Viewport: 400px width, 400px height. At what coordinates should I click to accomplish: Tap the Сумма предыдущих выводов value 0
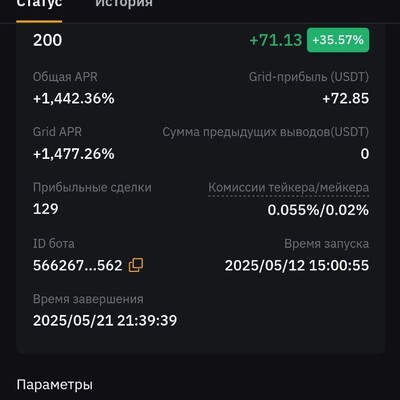tap(365, 154)
